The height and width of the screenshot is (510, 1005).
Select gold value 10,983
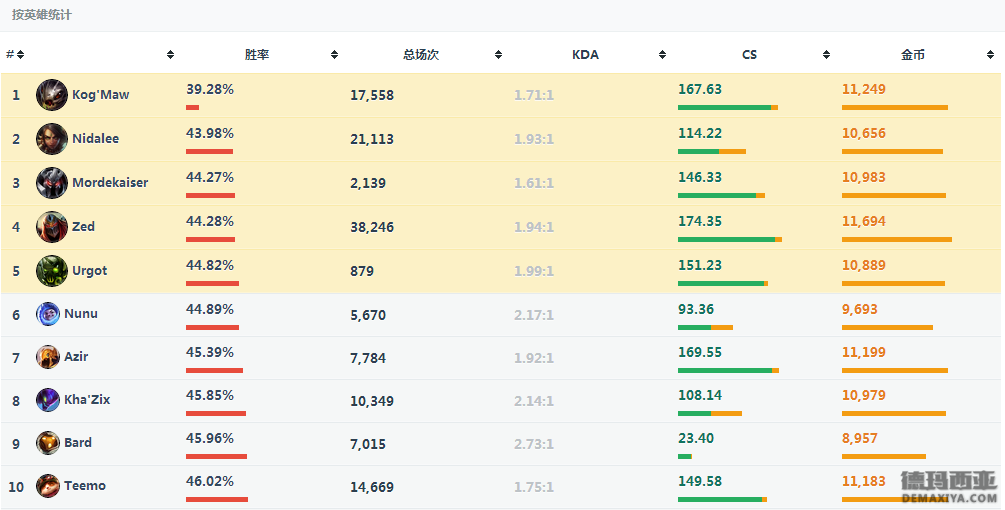tap(864, 177)
